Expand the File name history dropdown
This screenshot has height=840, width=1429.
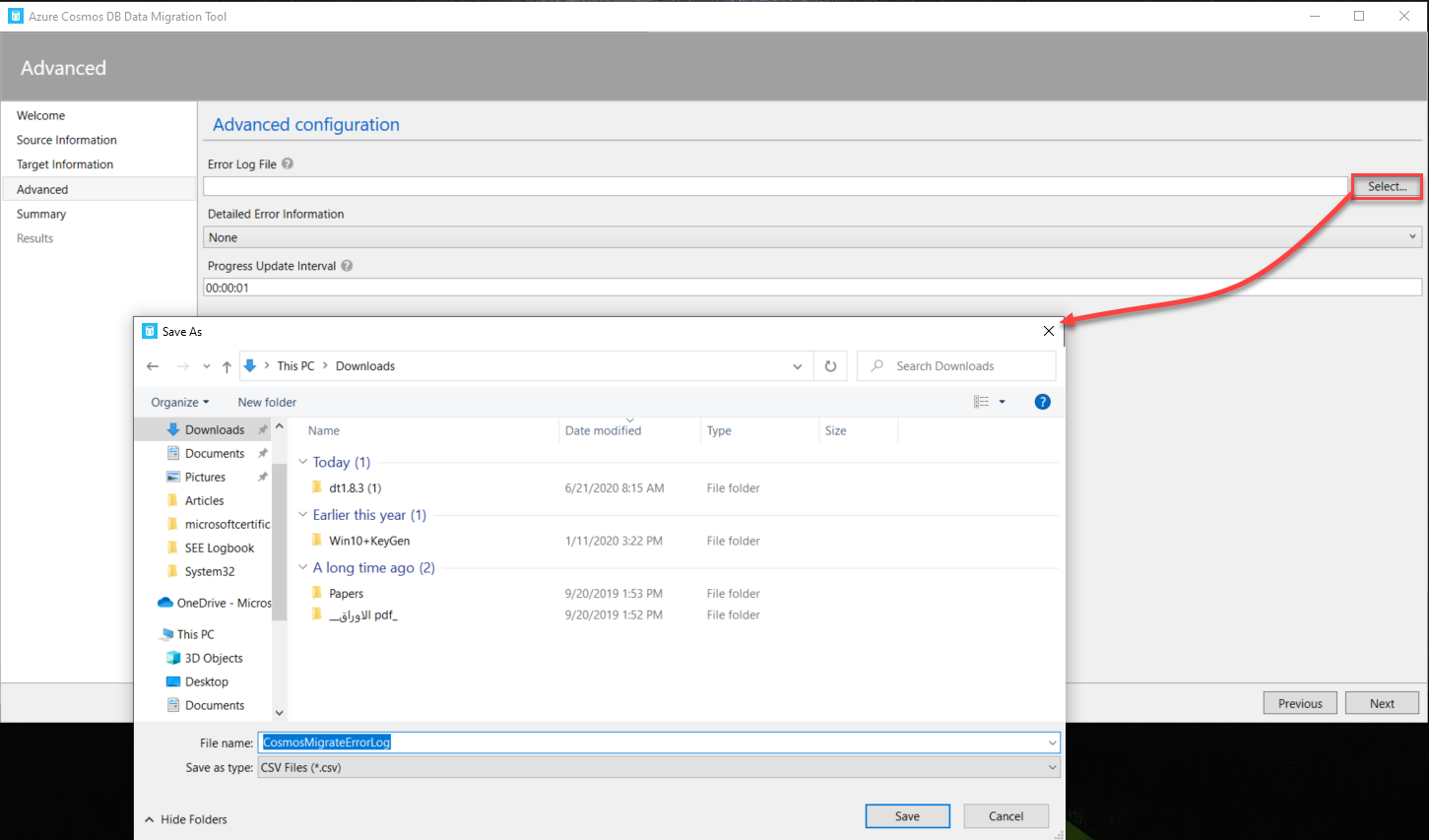pyautogui.click(x=1052, y=743)
